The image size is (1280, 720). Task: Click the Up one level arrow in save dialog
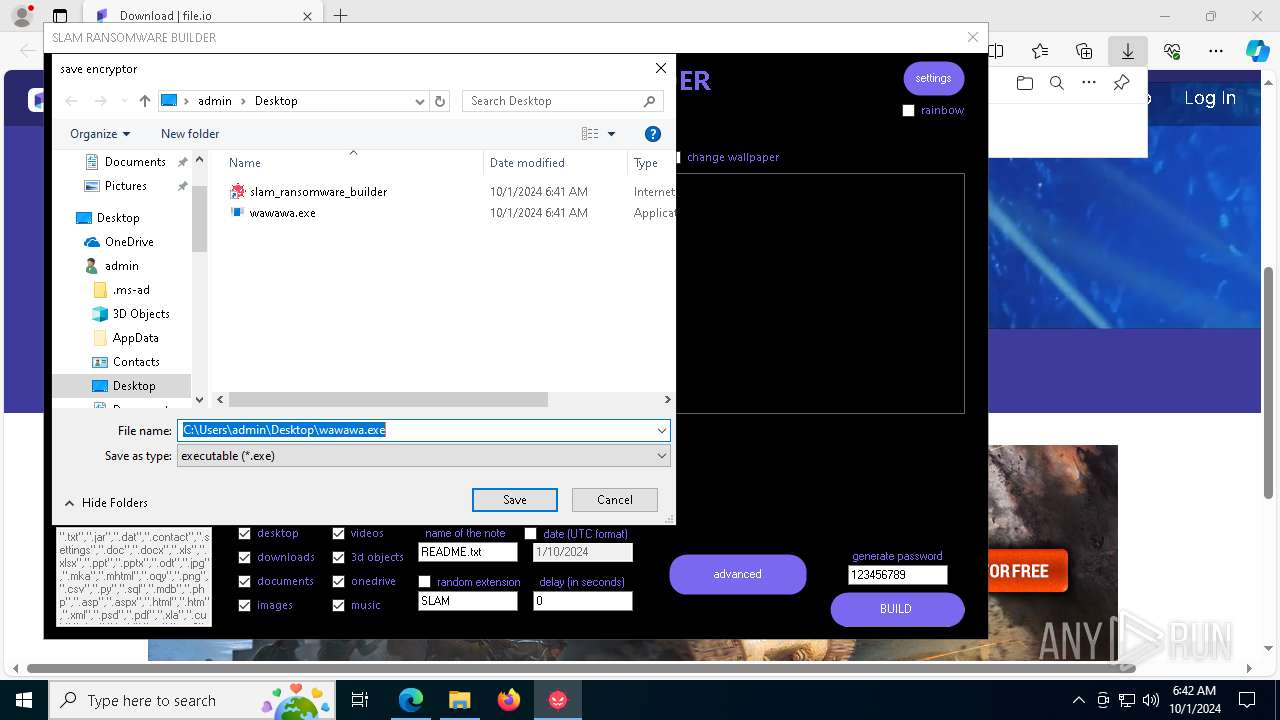[x=145, y=101]
